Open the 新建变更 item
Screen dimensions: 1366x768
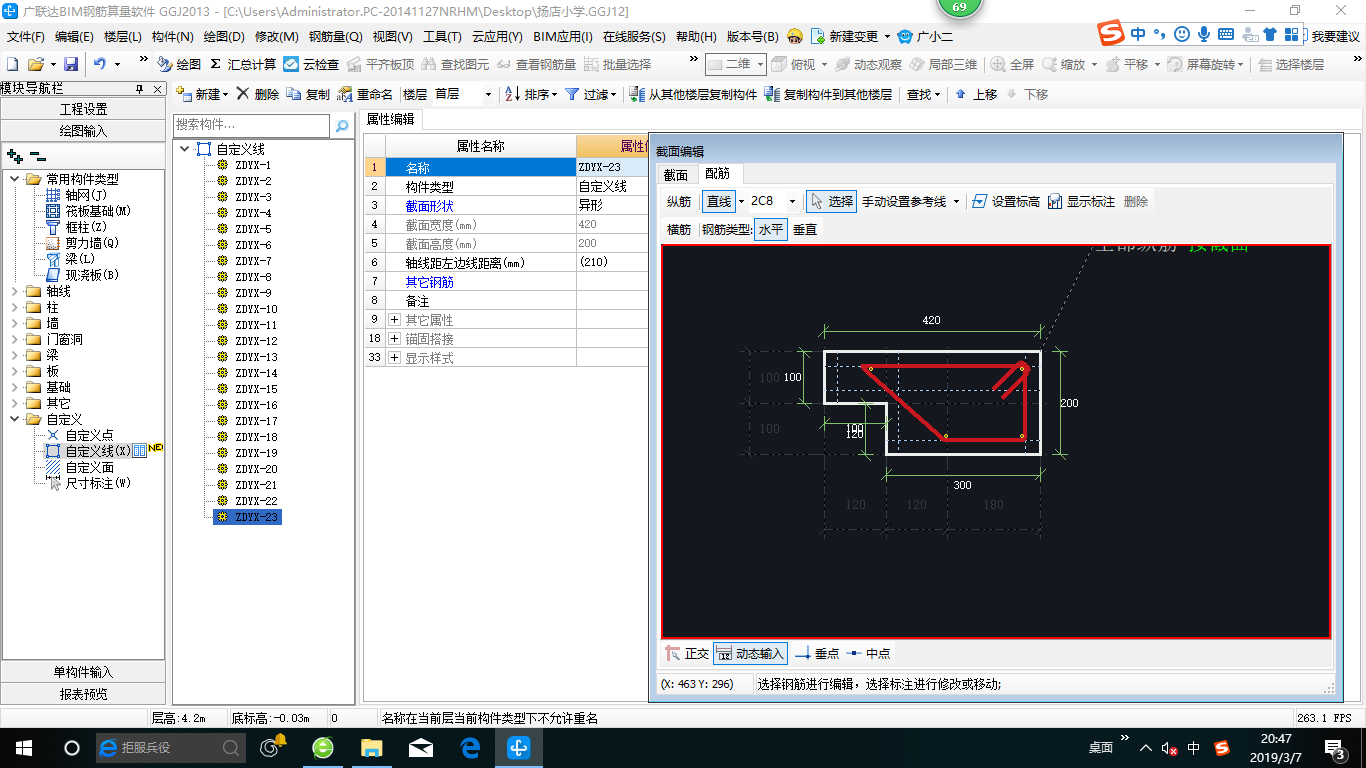pyautogui.click(x=849, y=37)
